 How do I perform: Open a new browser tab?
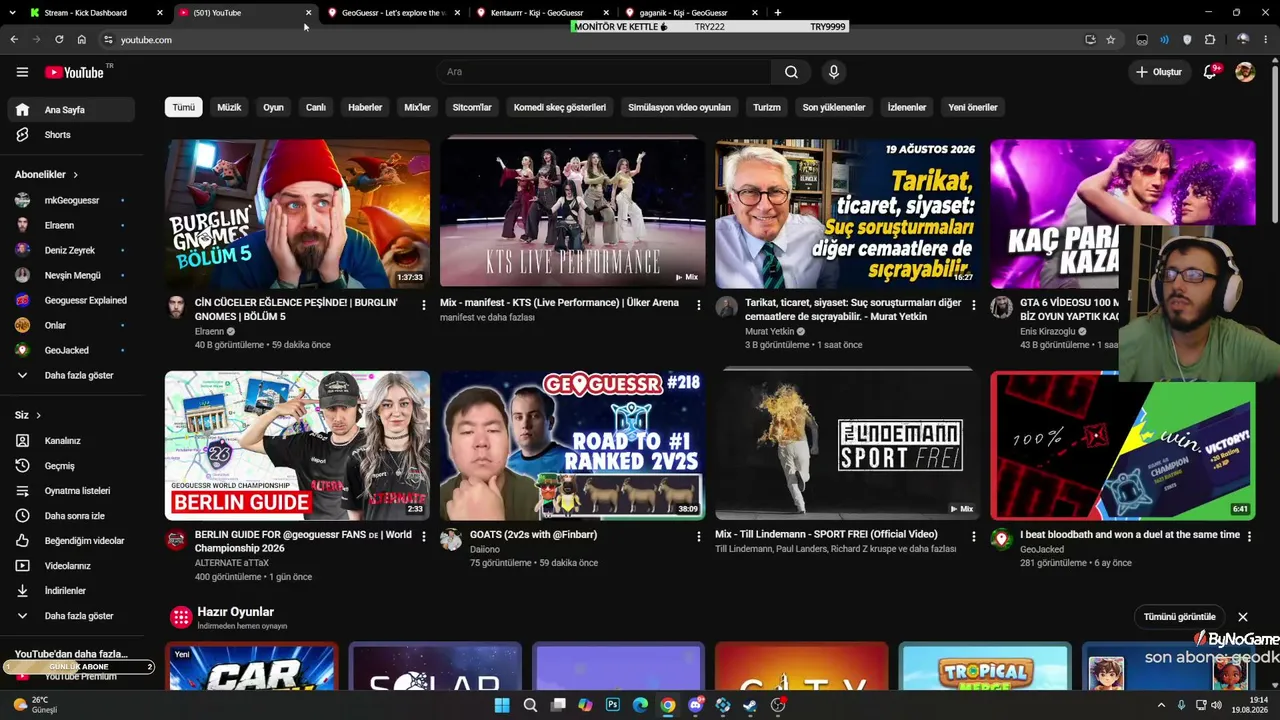pyautogui.click(x=777, y=13)
